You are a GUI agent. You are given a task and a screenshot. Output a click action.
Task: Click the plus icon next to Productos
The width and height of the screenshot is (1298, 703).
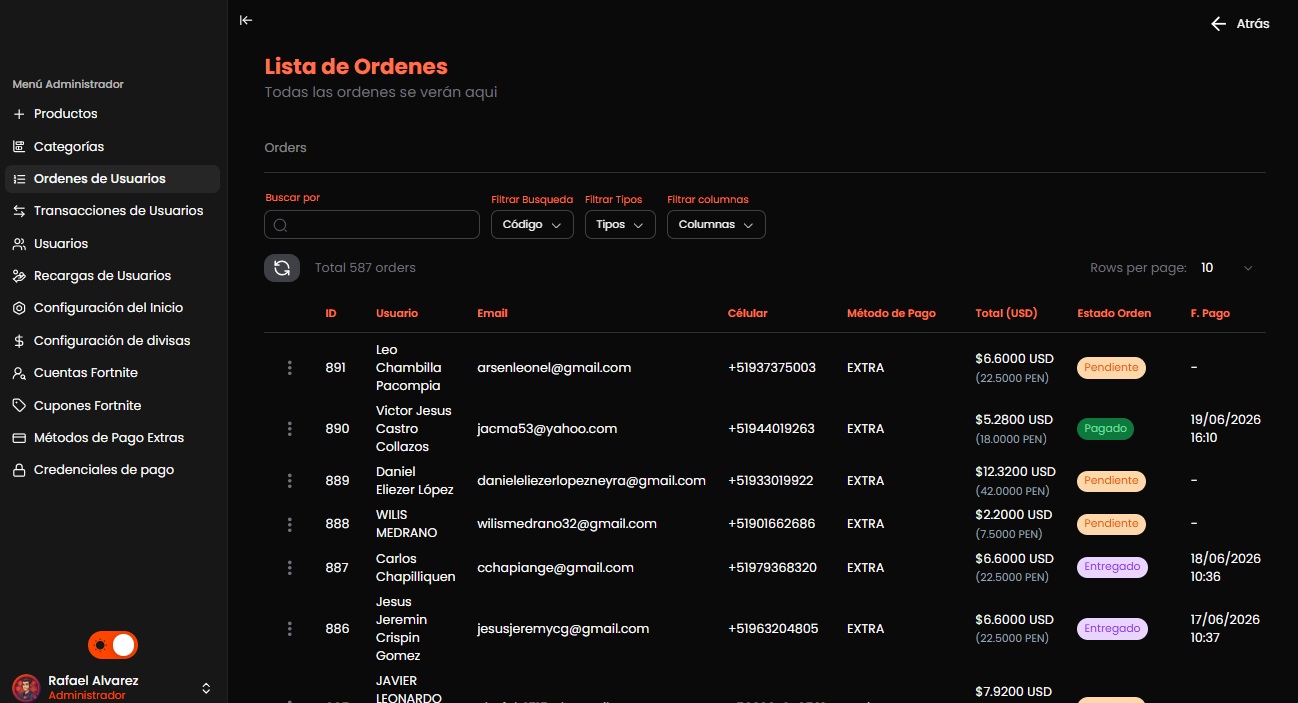[x=19, y=114]
